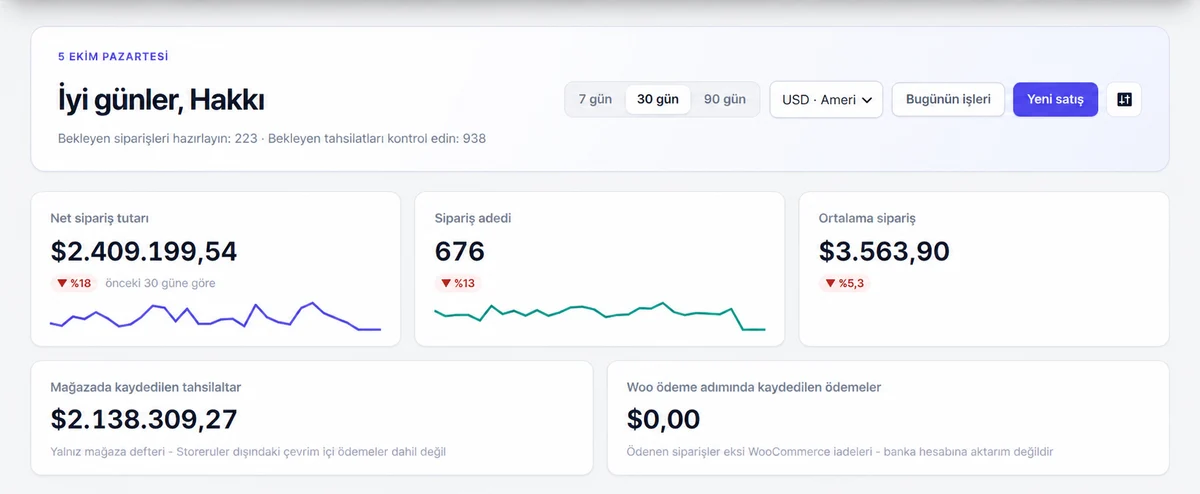Click the Bekleyen siparişleri hazırlayın: 223 text

coord(157,138)
